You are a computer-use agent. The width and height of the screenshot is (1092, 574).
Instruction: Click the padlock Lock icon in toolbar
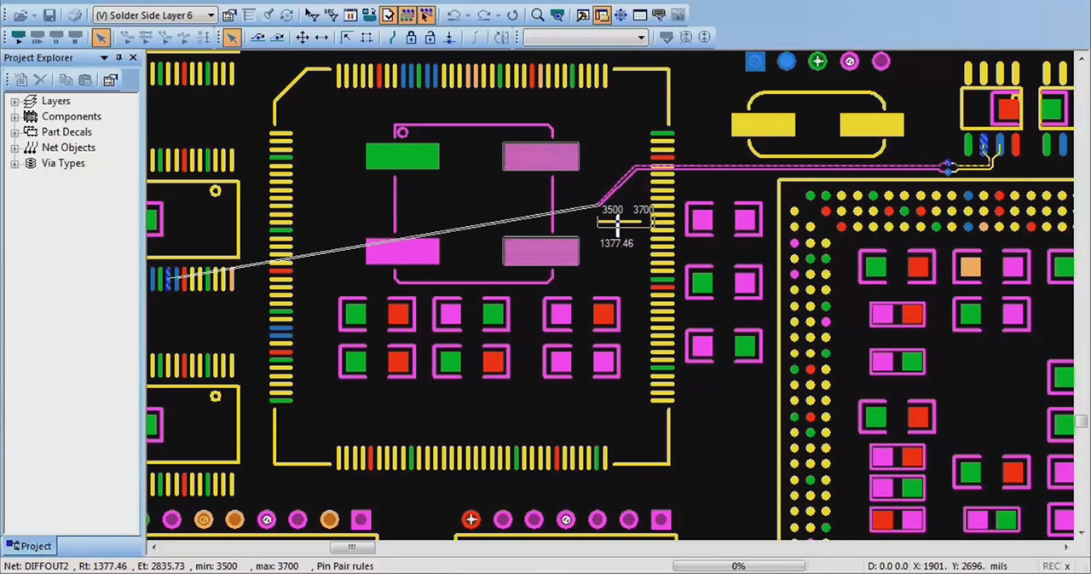(411, 38)
